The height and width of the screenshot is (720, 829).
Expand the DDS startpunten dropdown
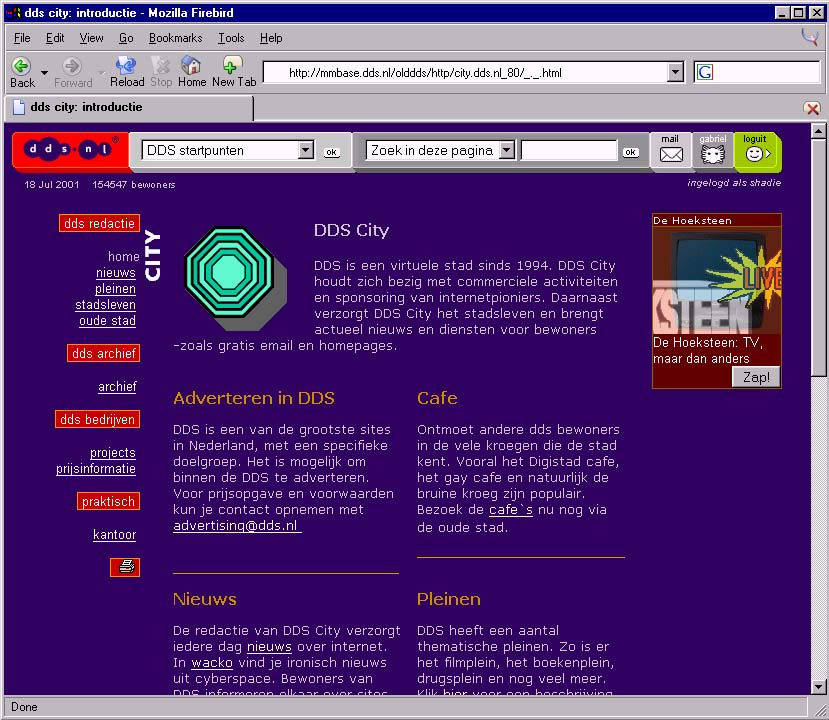pyautogui.click(x=306, y=150)
